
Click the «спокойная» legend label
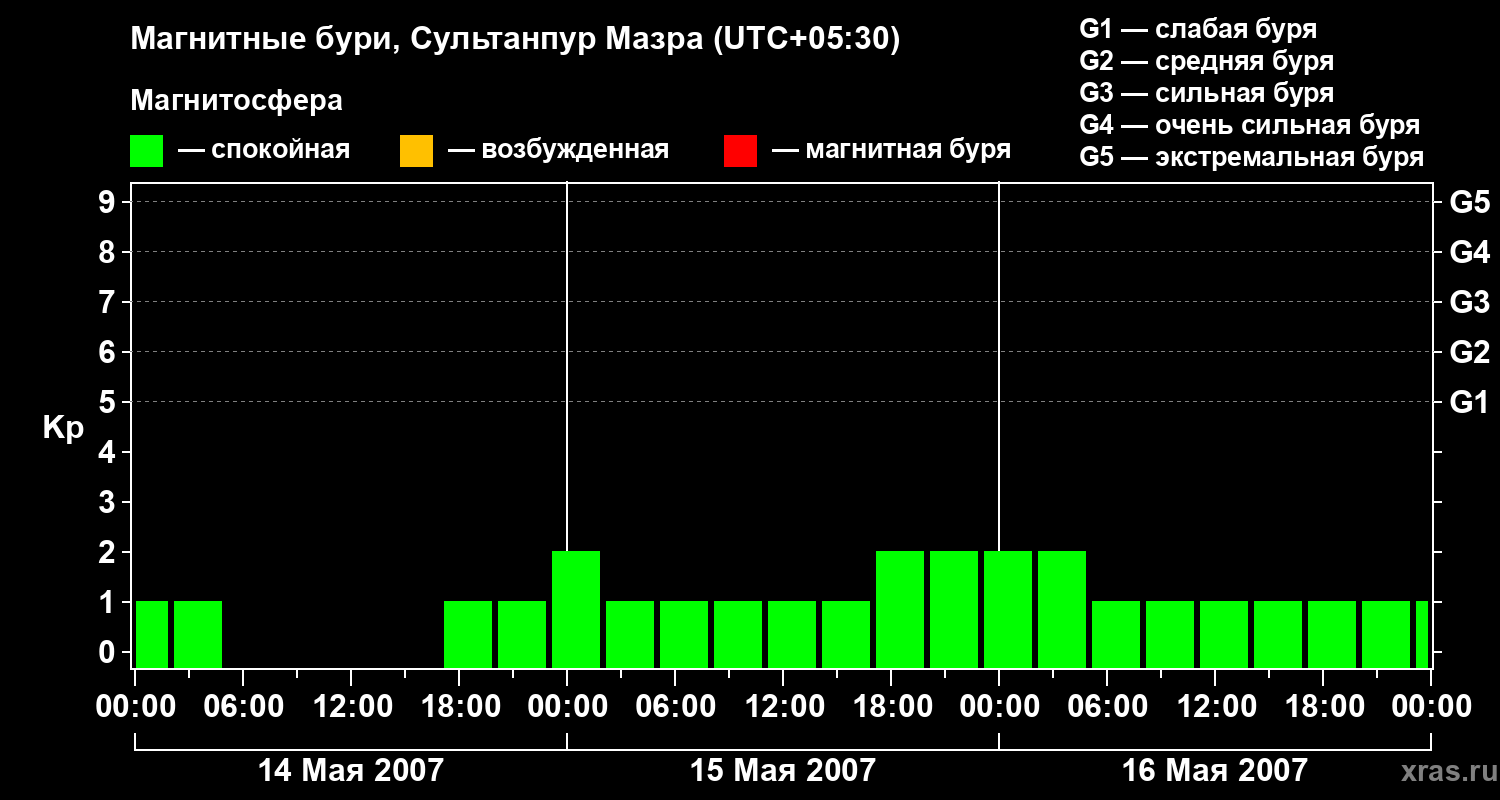pos(279,150)
